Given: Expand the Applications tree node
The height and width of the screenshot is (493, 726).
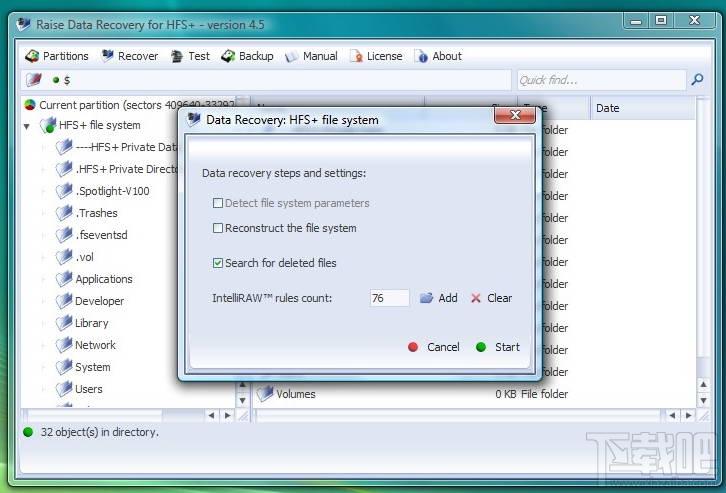Looking at the screenshot, I should click(44, 279).
